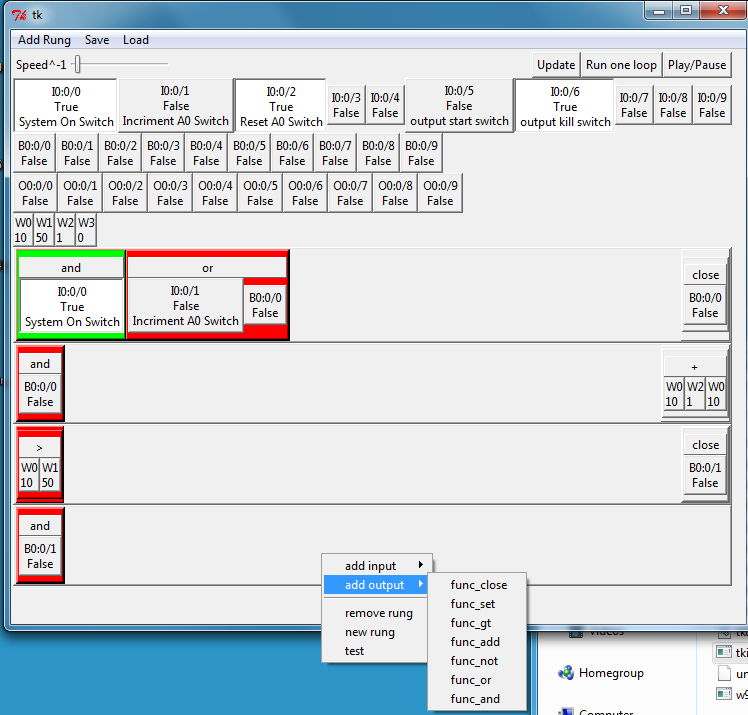Click B0:0/0 bit in the bit row
Screen dimensions: 748x715
(34, 153)
